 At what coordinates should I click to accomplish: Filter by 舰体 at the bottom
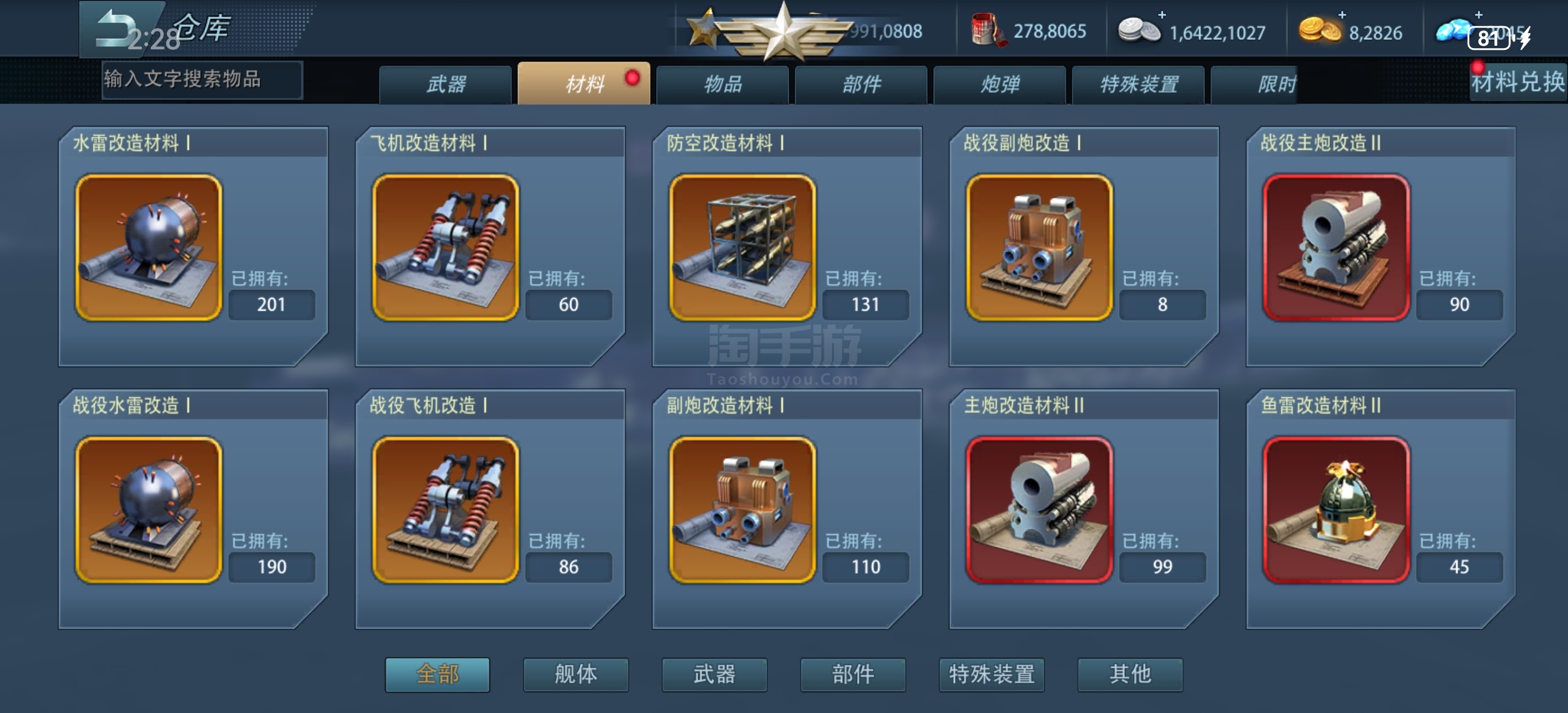(x=576, y=674)
